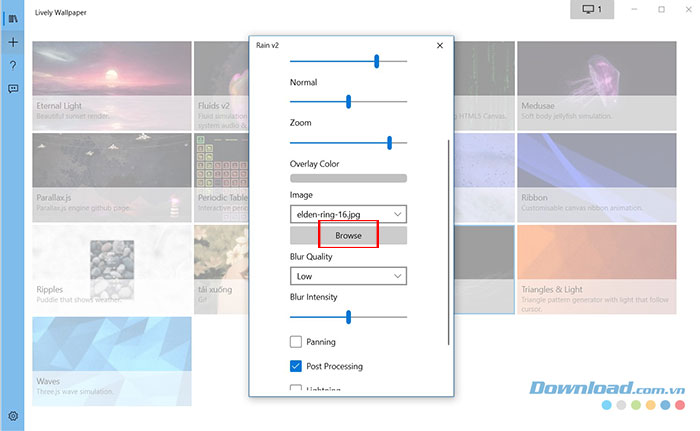Open the Library icon in sidebar
This screenshot has width=700, height=431.
(x=13, y=19)
